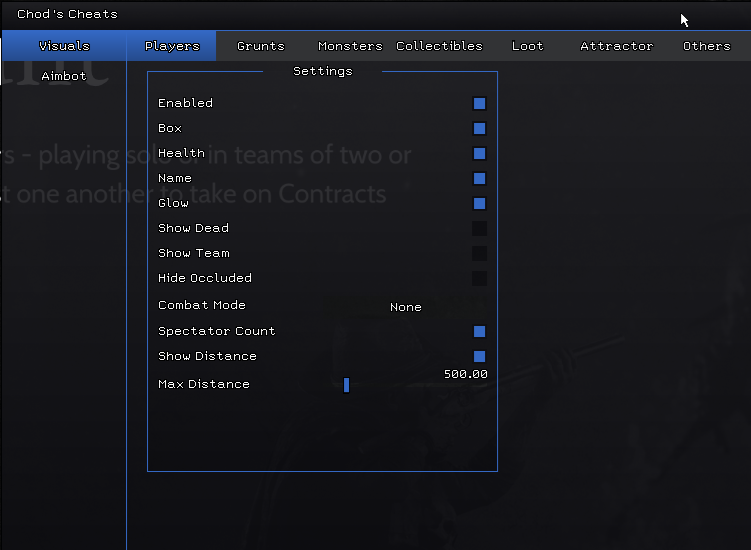
Task: Click the Show Distance label
Action: (207, 356)
